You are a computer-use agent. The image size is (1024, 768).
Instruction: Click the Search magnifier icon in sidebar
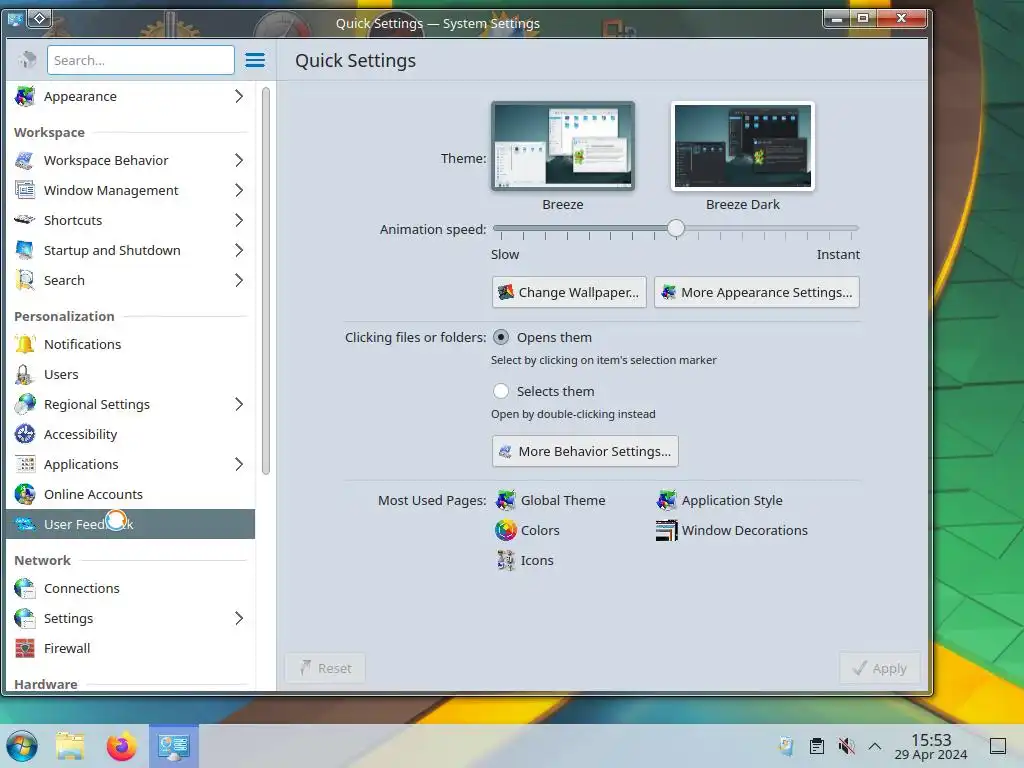pos(25,280)
